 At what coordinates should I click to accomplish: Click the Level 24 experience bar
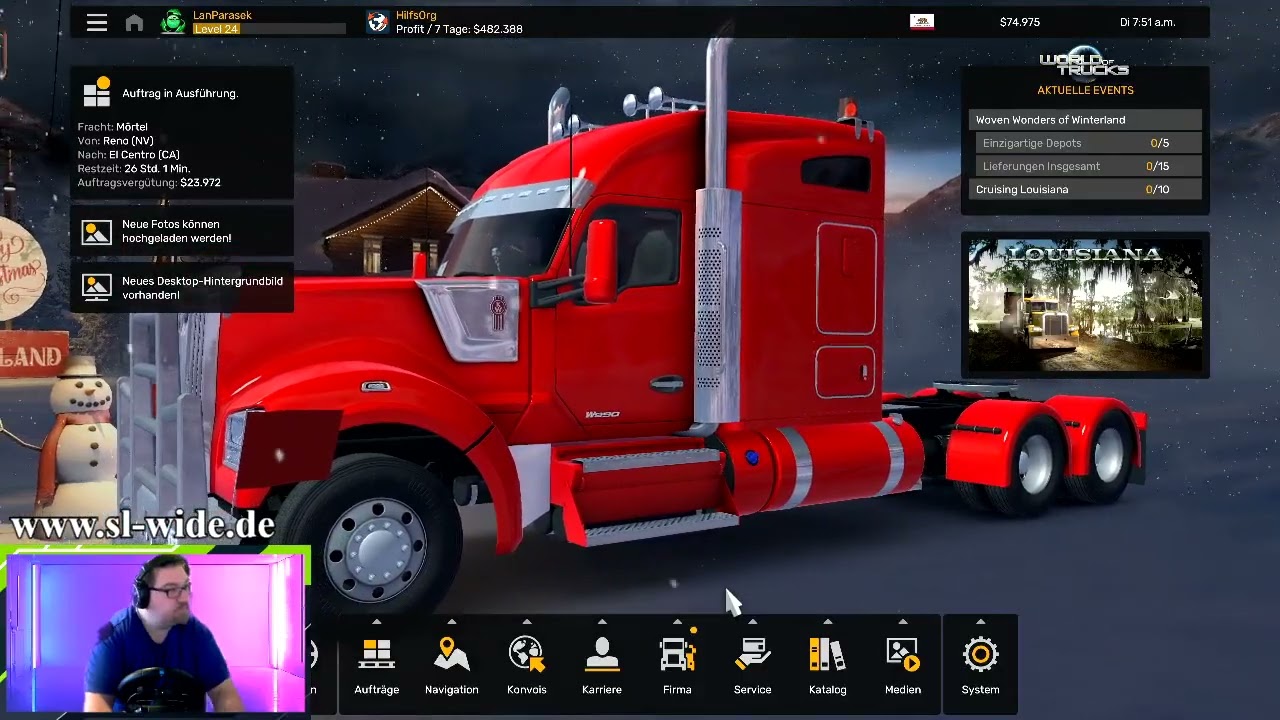coord(269,29)
